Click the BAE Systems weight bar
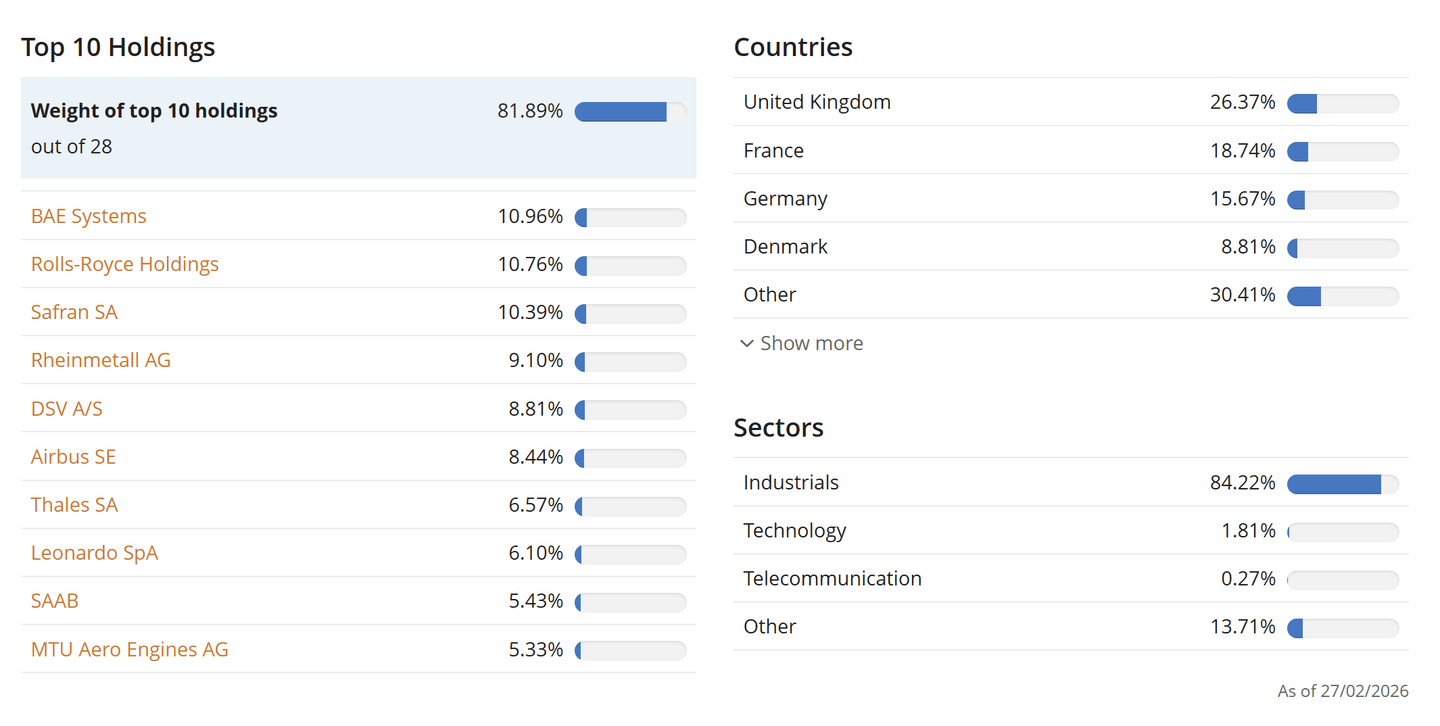 630,217
